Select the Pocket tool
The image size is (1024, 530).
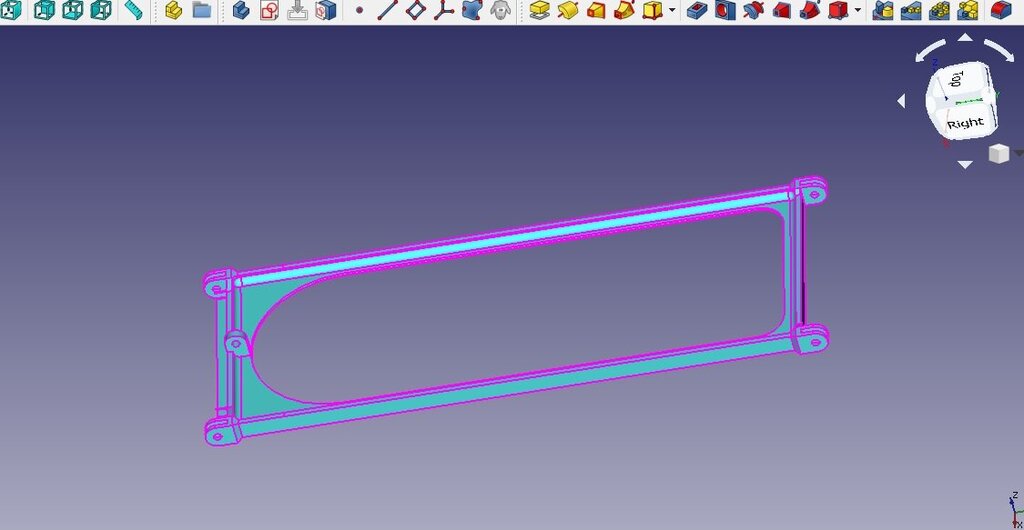pos(698,11)
